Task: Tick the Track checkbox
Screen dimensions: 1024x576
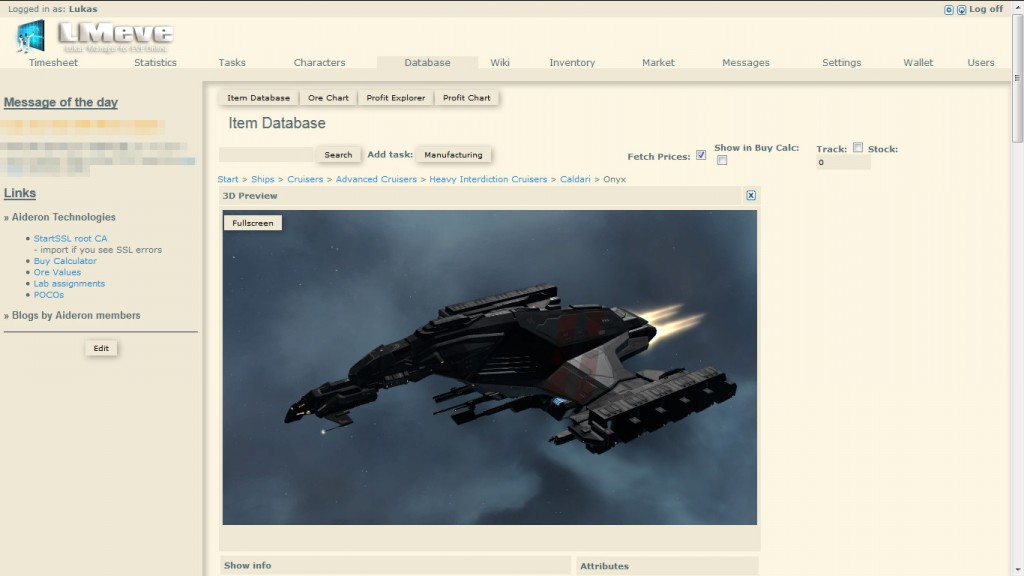Action: [857, 148]
